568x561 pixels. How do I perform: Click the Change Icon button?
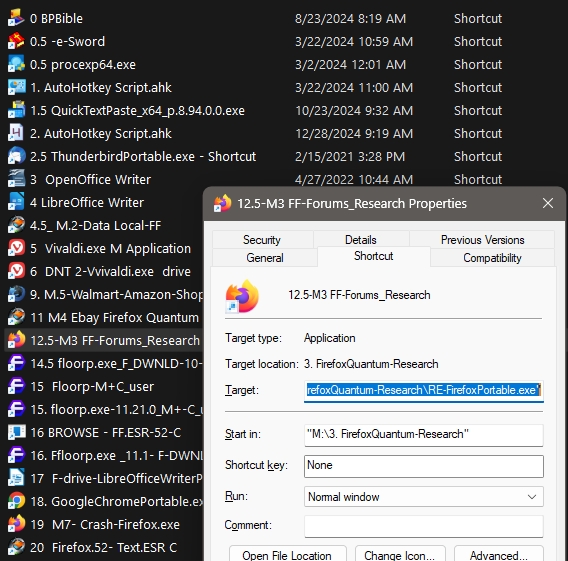pyautogui.click(x=400, y=554)
